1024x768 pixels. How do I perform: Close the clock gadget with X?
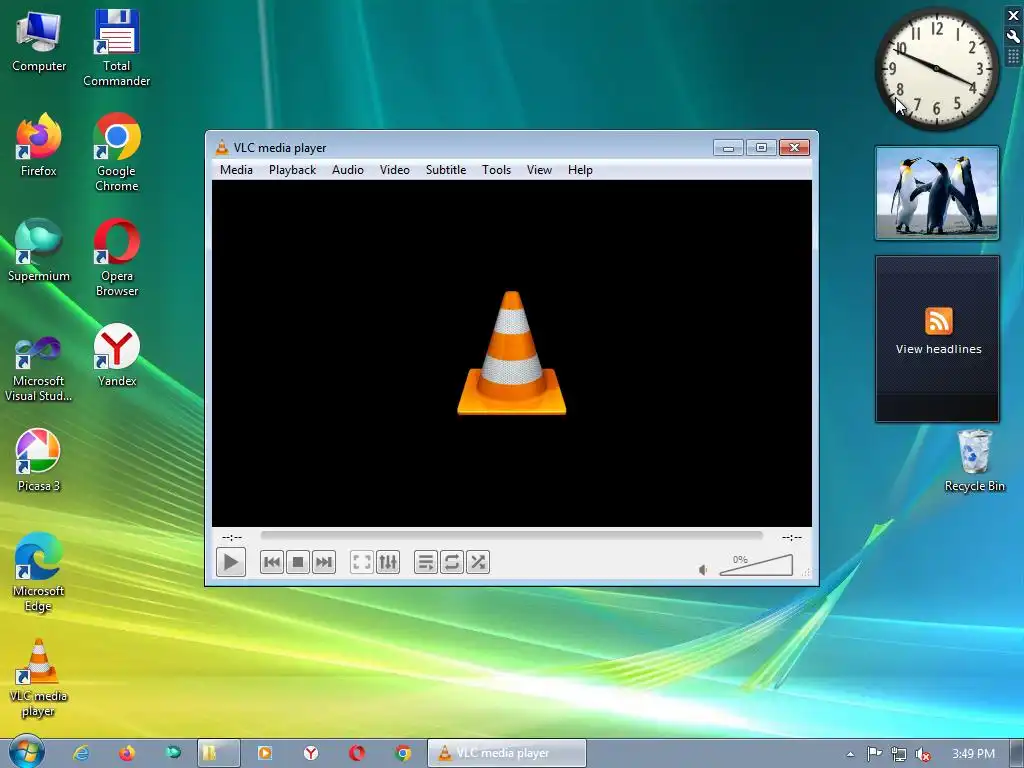tap(1013, 16)
